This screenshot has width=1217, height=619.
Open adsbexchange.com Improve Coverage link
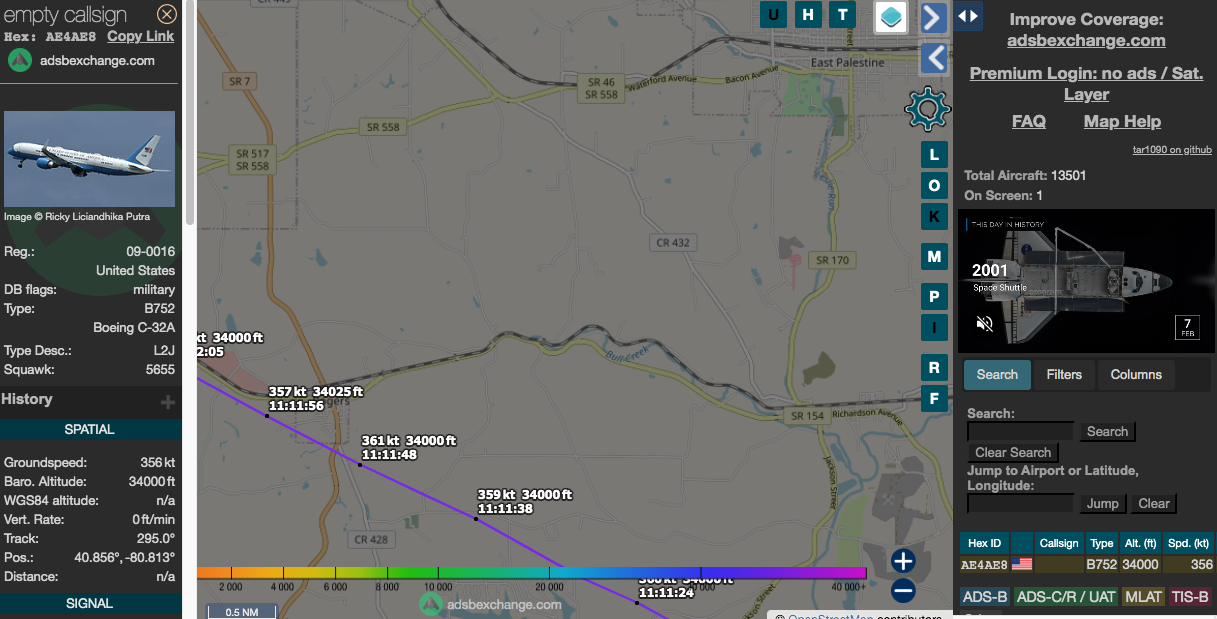[1086, 41]
